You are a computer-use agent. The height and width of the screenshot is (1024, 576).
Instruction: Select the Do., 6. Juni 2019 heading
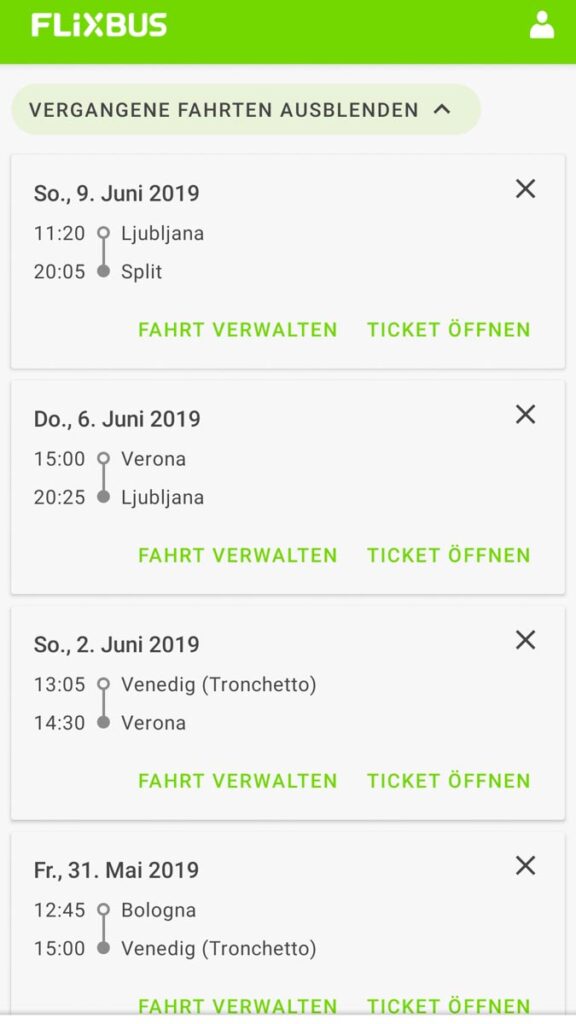point(117,419)
